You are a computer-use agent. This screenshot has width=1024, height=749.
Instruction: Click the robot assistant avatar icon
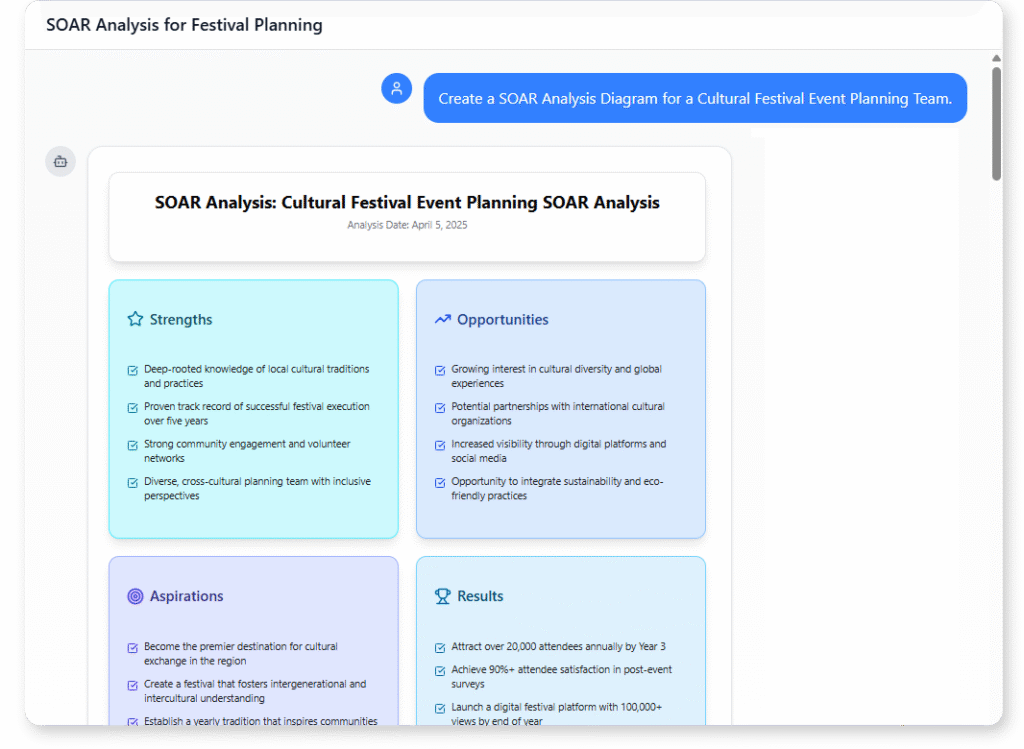59,161
